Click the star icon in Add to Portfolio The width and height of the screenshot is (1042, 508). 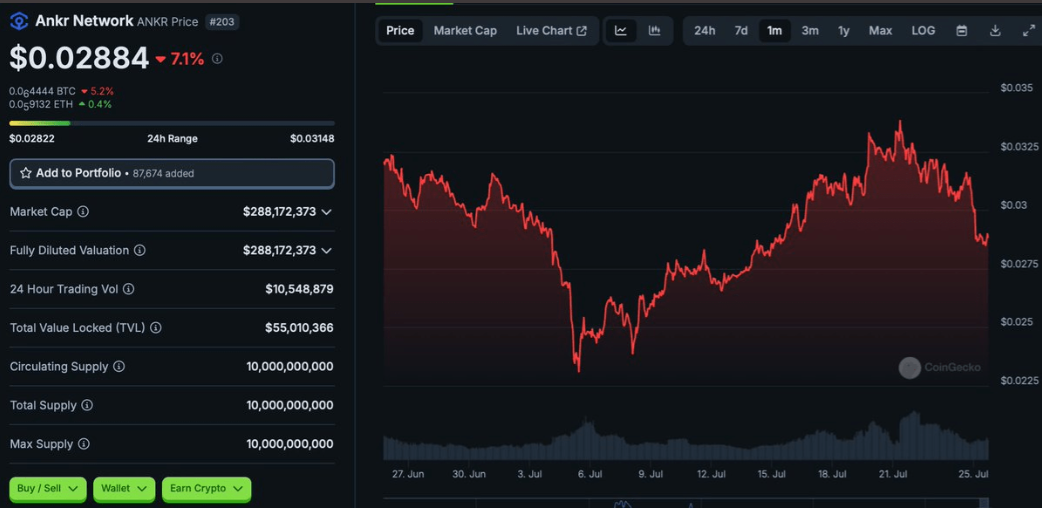tap(26, 173)
